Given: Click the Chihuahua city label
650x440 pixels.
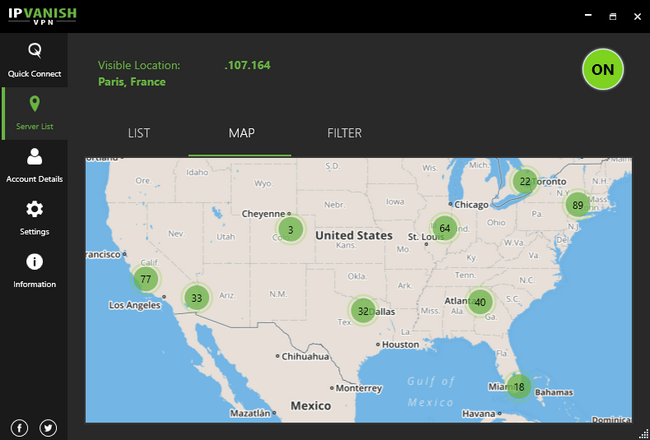Looking at the screenshot, I should (305, 357).
